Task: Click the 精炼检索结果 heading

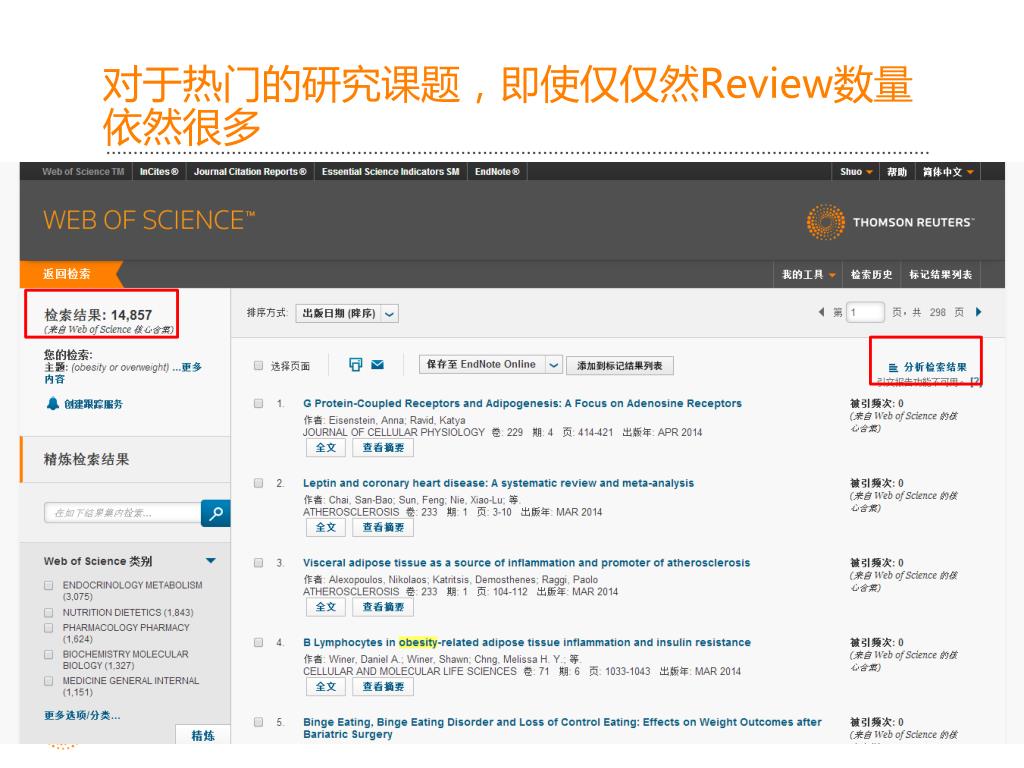Action: click(x=86, y=460)
